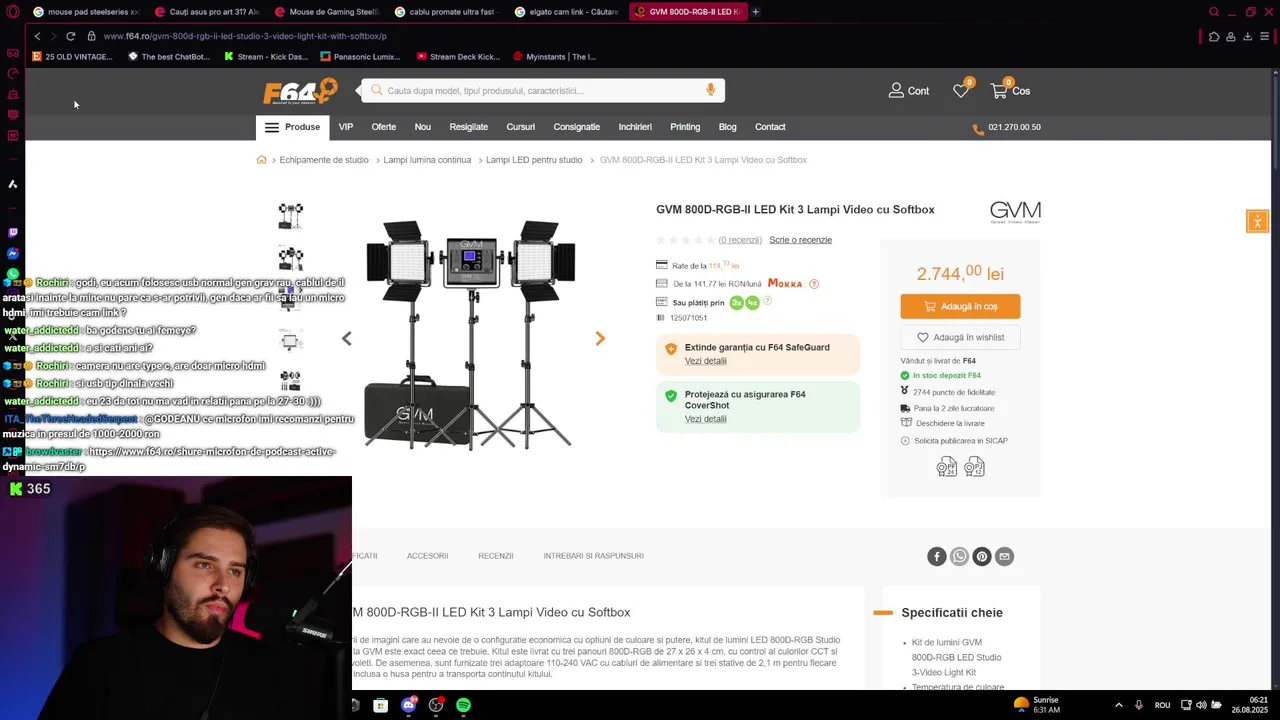Open the Blog menu item
This screenshot has width=1280, height=720.
728,127
